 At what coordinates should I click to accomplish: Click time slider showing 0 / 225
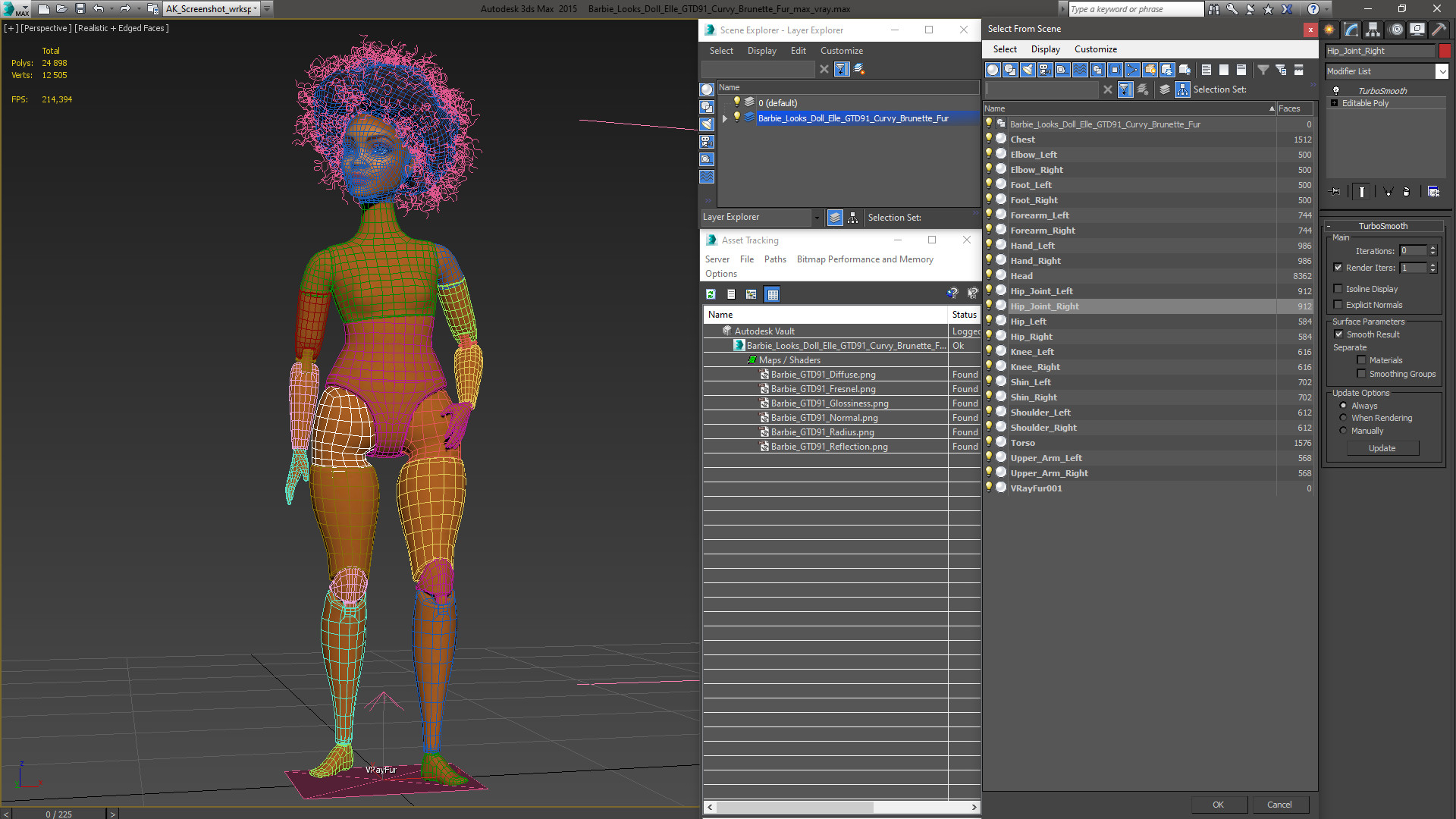coord(58,814)
